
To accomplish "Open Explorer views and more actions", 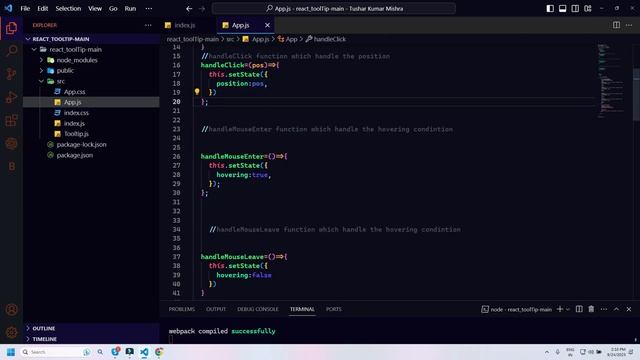I will [x=148, y=25].
